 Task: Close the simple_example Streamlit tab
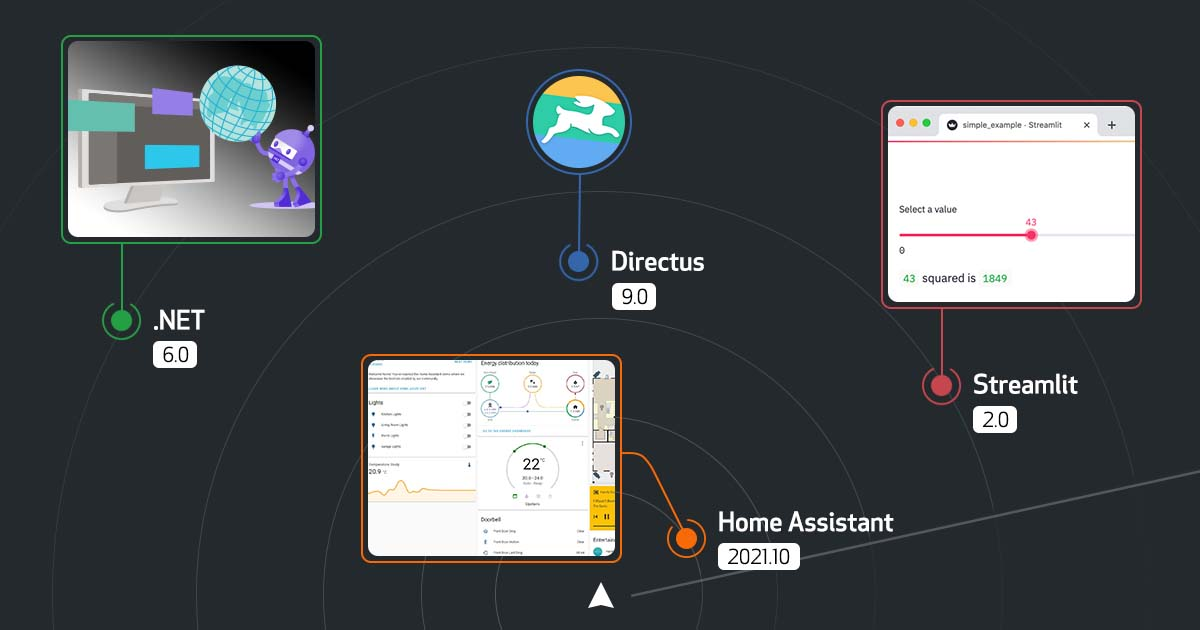pyautogui.click(x=1087, y=125)
